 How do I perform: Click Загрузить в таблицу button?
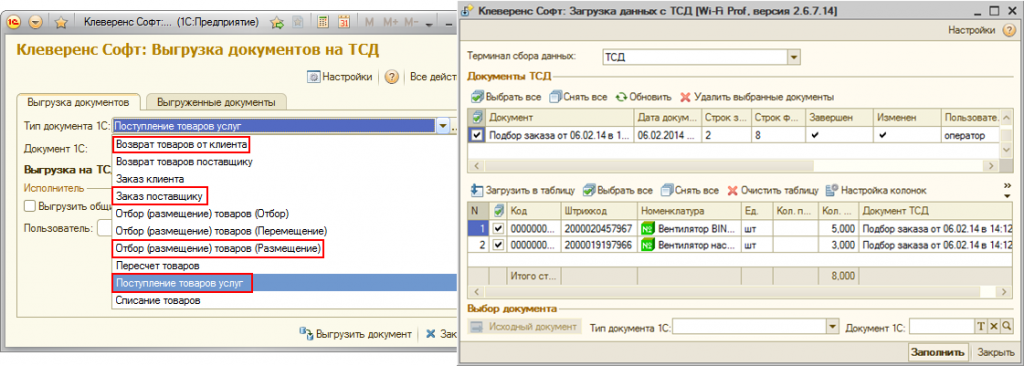click(522, 191)
